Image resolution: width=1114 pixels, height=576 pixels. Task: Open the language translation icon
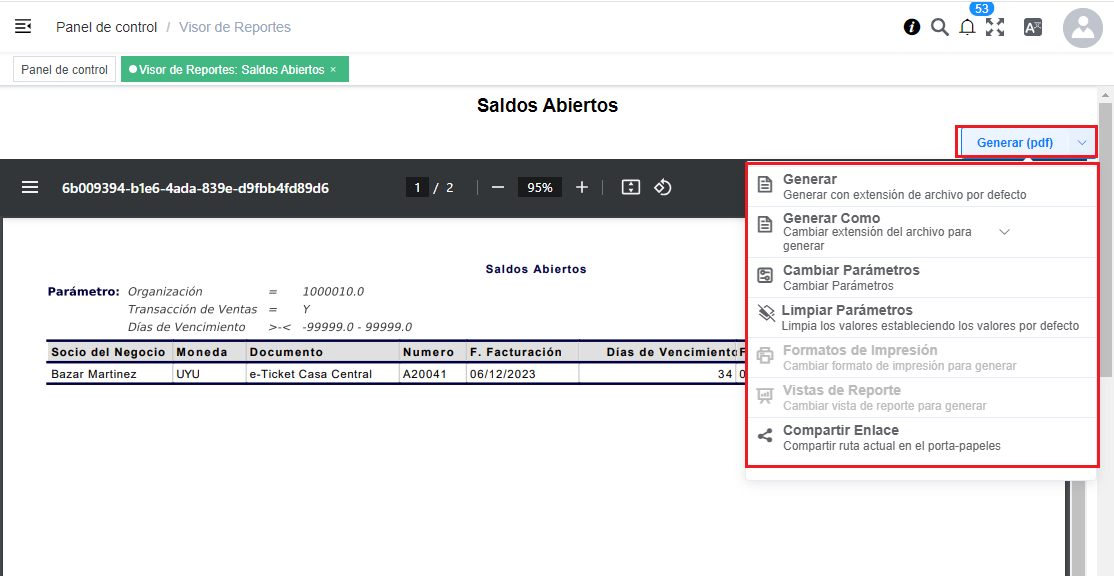(x=1032, y=27)
